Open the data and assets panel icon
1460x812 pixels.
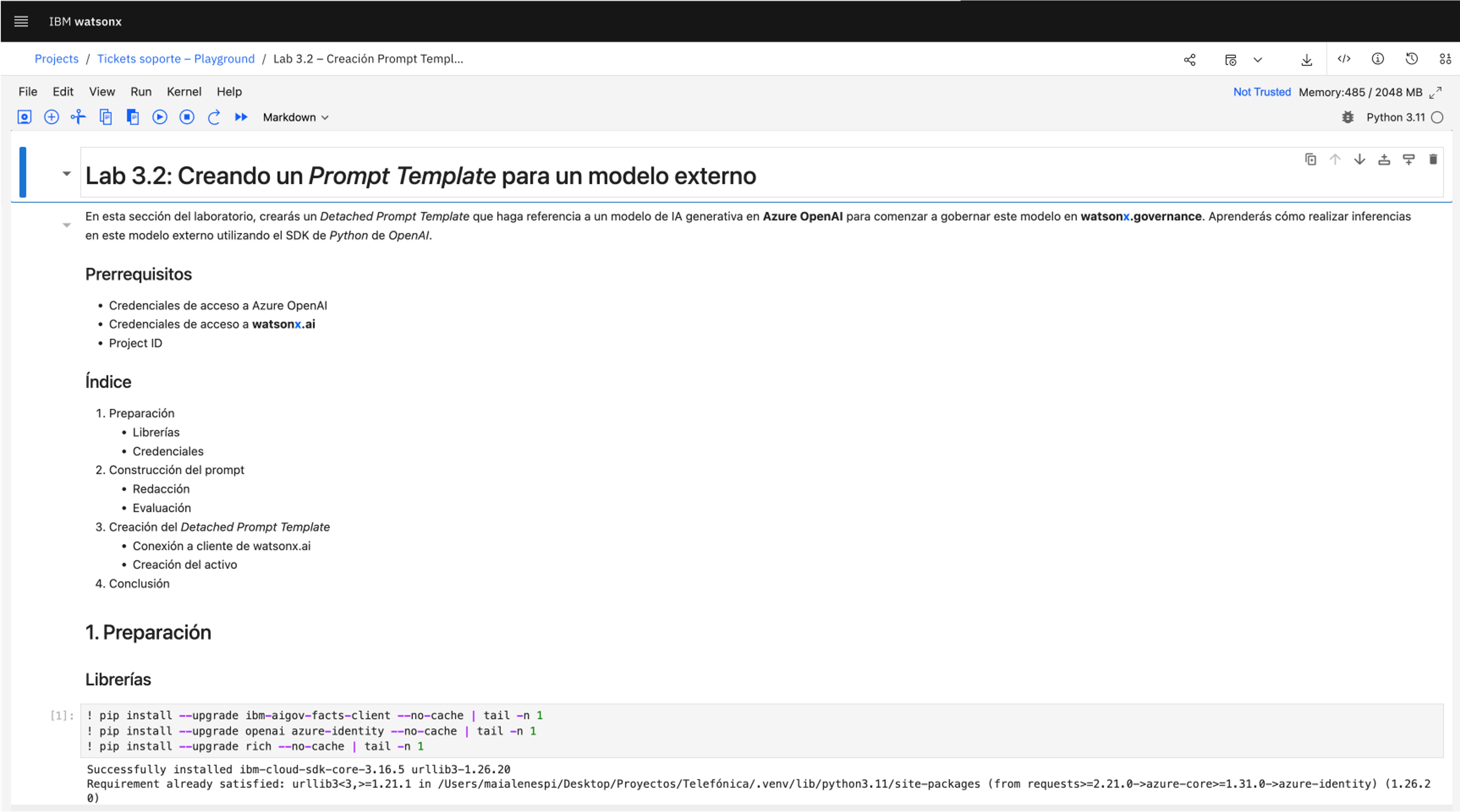coord(1445,59)
